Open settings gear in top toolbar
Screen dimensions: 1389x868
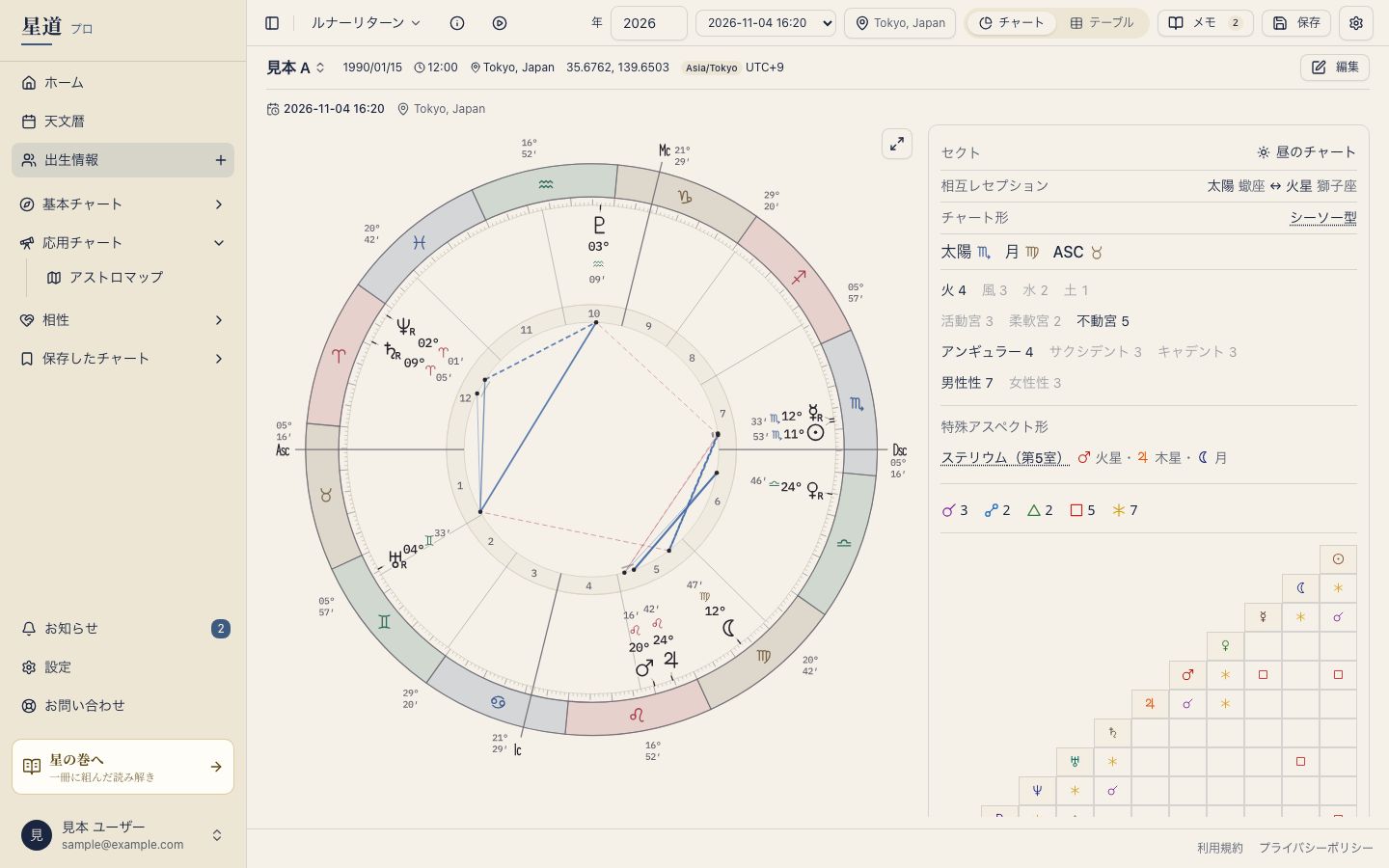point(1355,23)
